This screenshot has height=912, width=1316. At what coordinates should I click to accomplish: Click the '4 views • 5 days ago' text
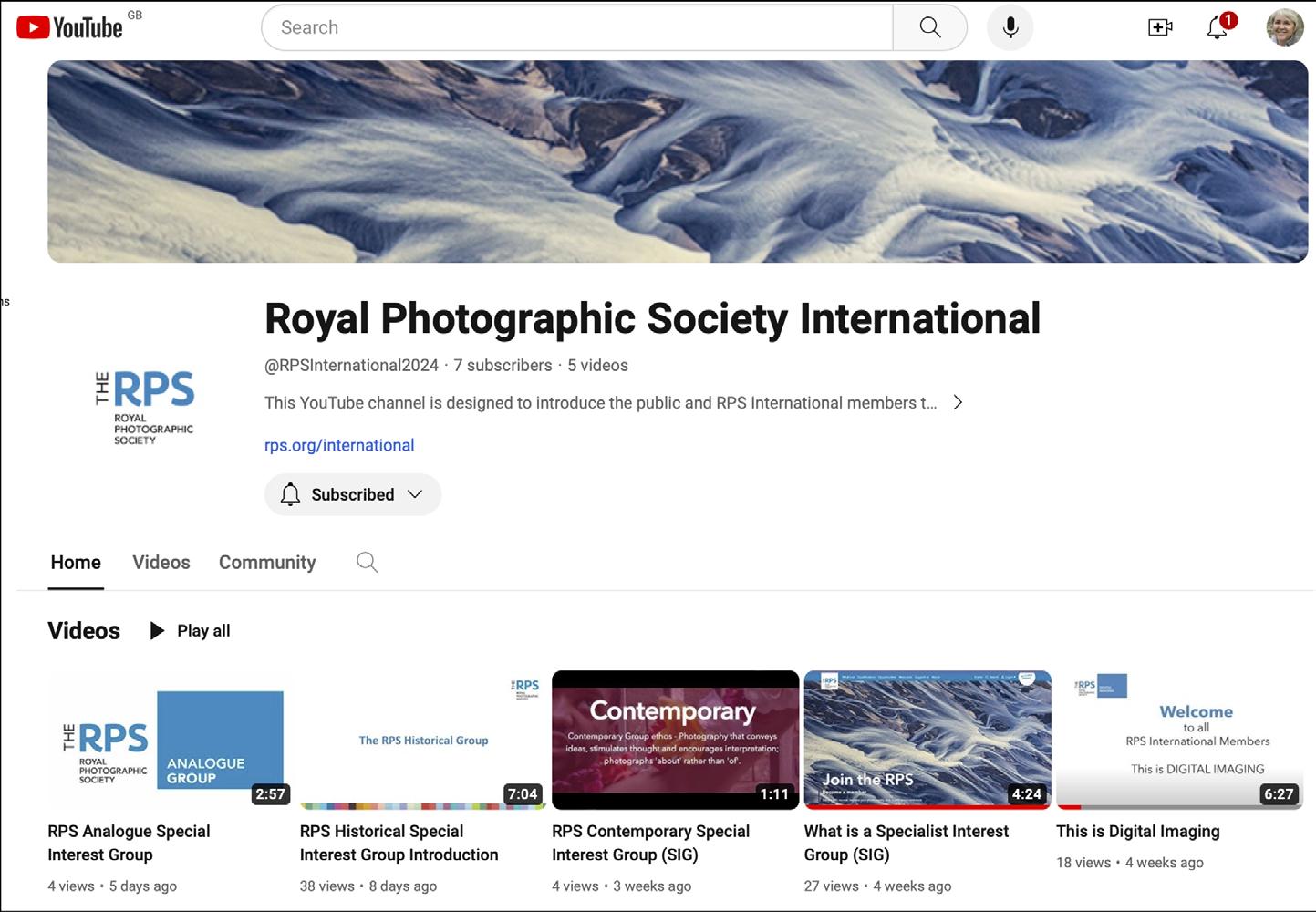pos(112,886)
